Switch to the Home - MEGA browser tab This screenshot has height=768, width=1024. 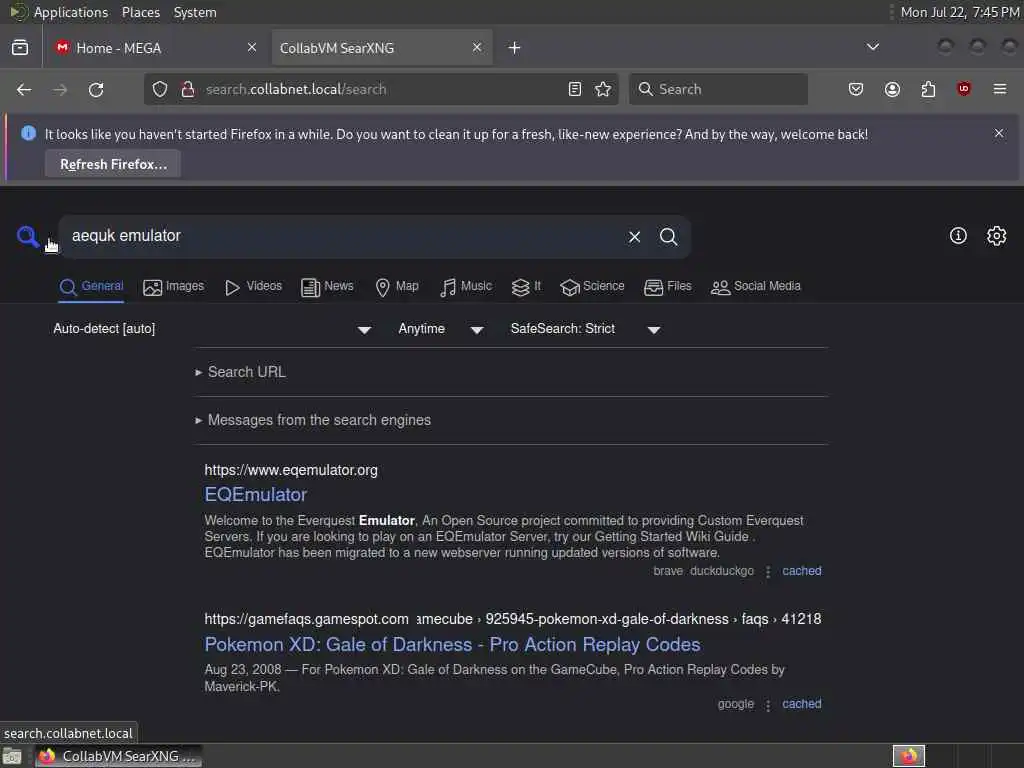(155, 48)
